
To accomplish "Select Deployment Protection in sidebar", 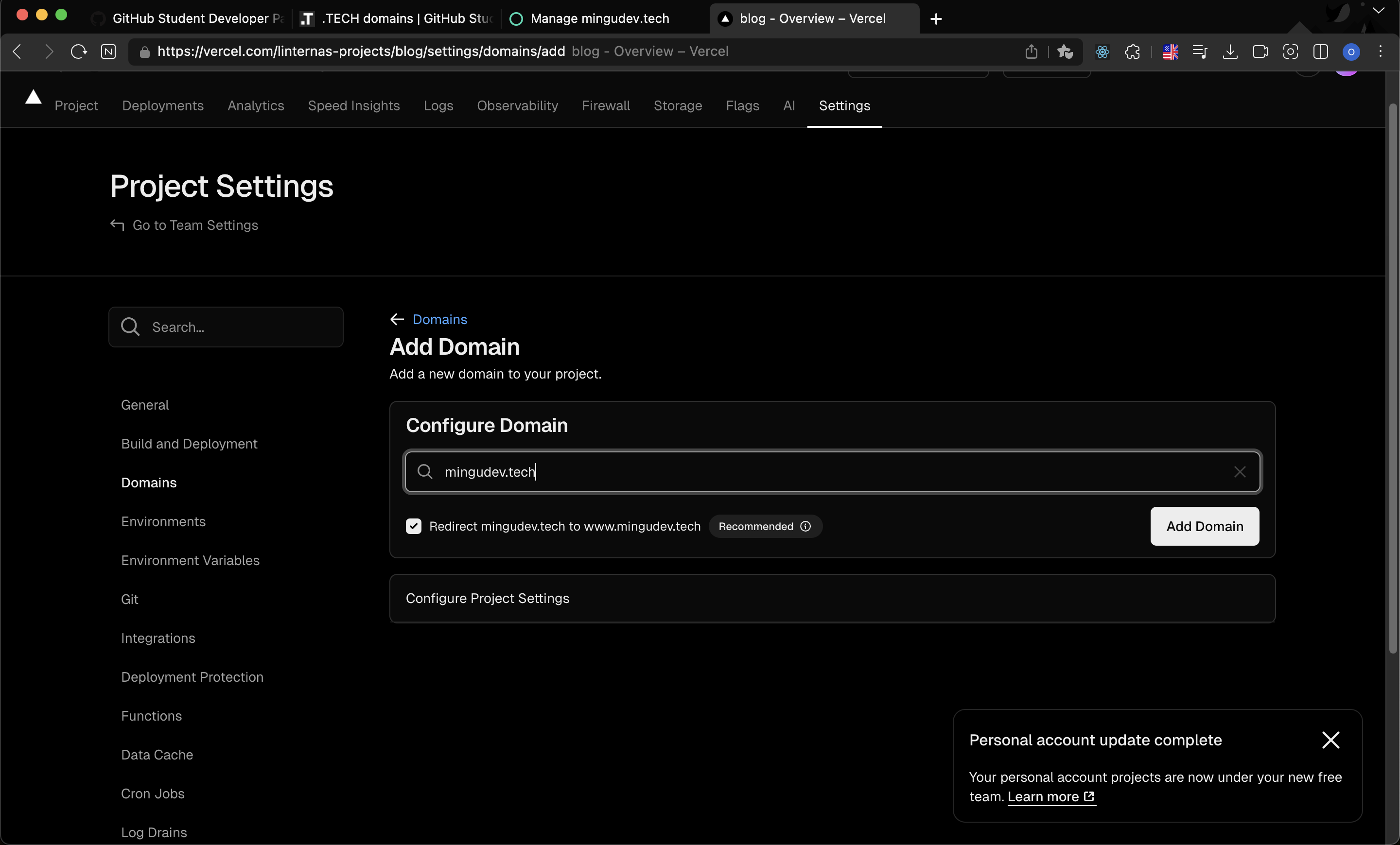I will tap(192, 677).
